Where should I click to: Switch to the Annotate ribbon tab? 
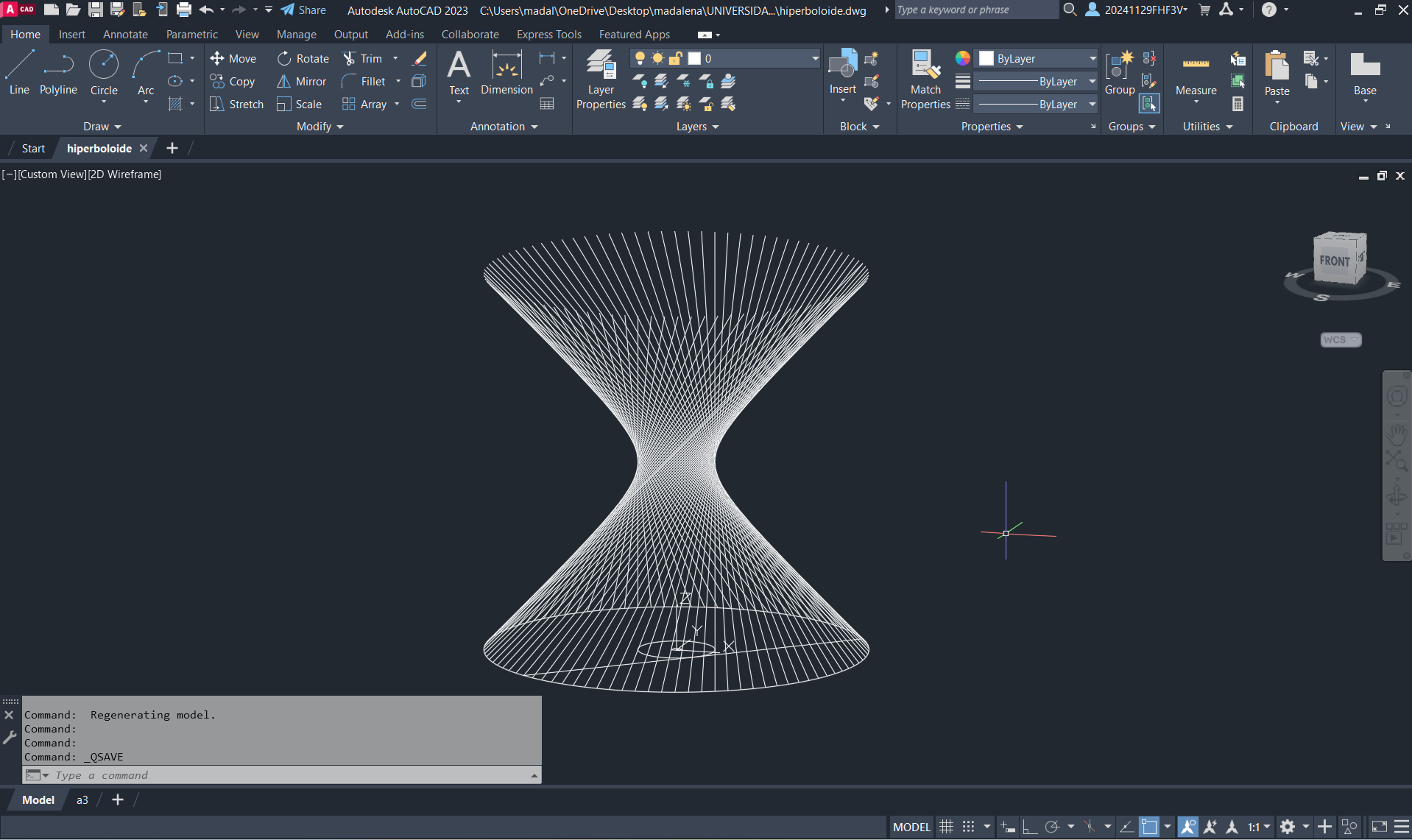click(125, 35)
